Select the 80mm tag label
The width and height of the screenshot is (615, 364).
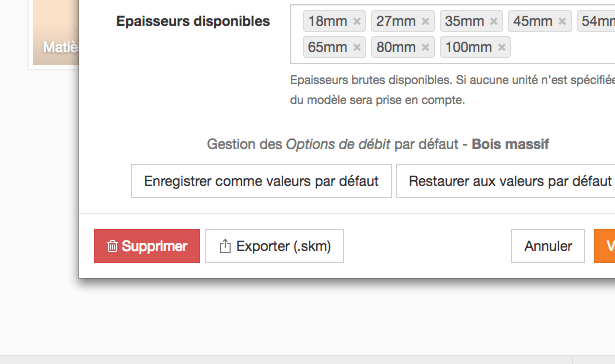pyautogui.click(x=396, y=47)
